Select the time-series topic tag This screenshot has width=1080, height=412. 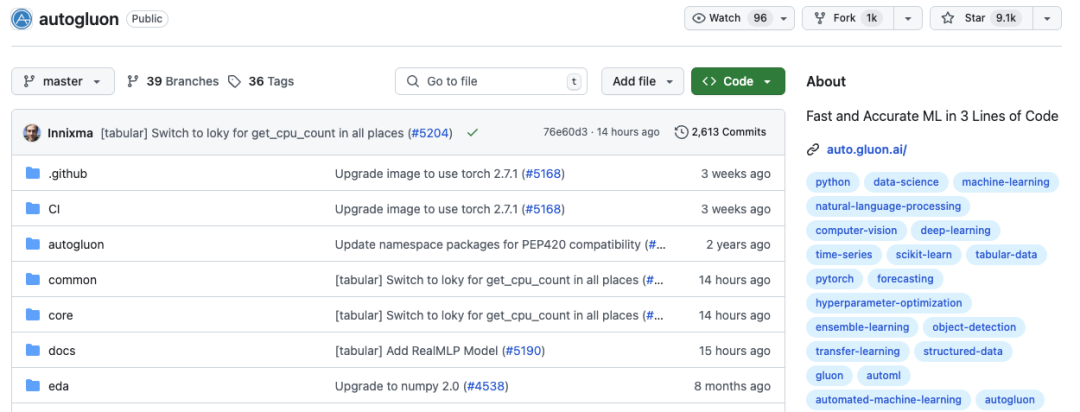coord(844,254)
